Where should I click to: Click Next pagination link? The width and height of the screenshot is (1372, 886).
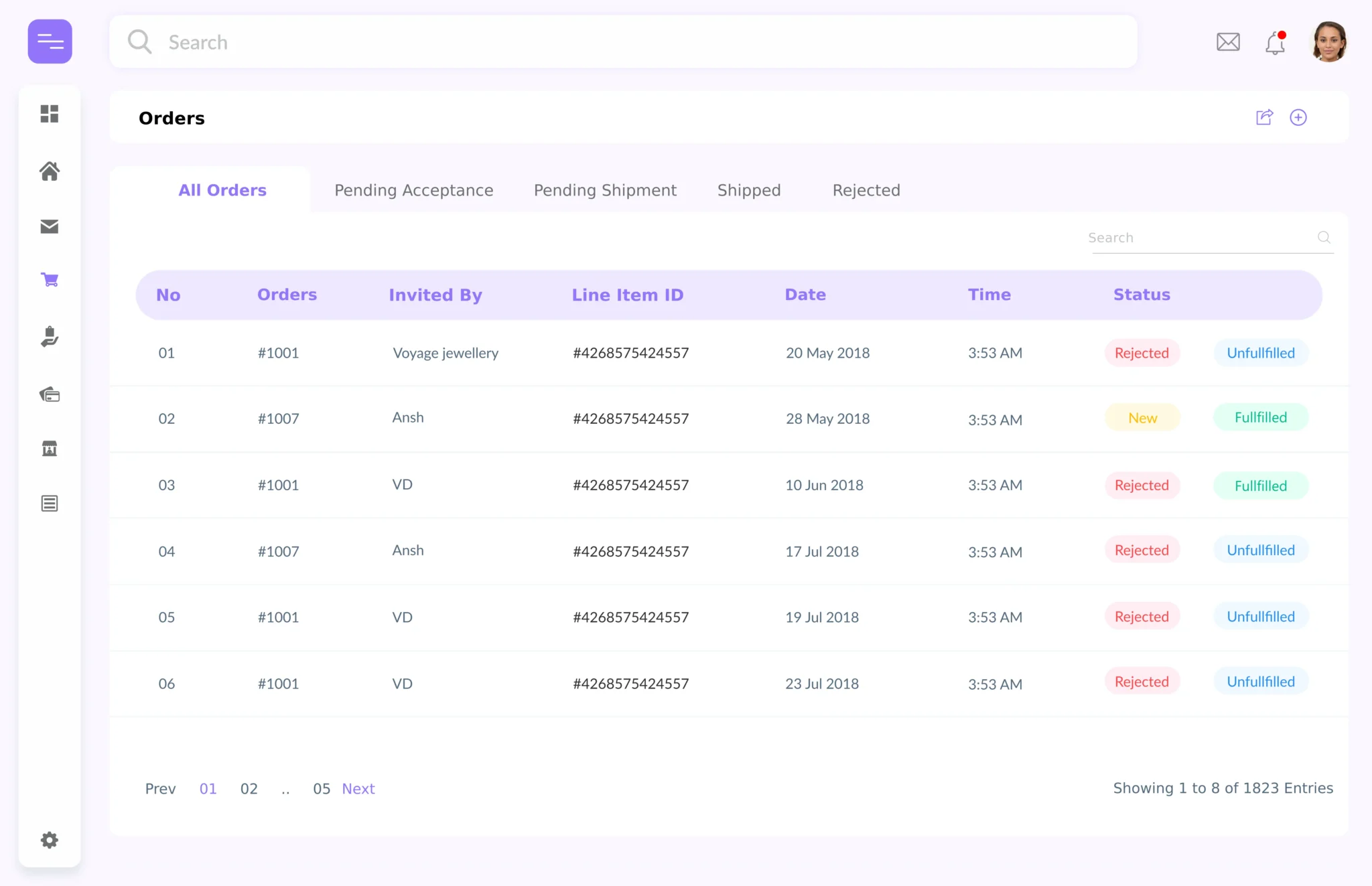pyautogui.click(x=358, y=789)
